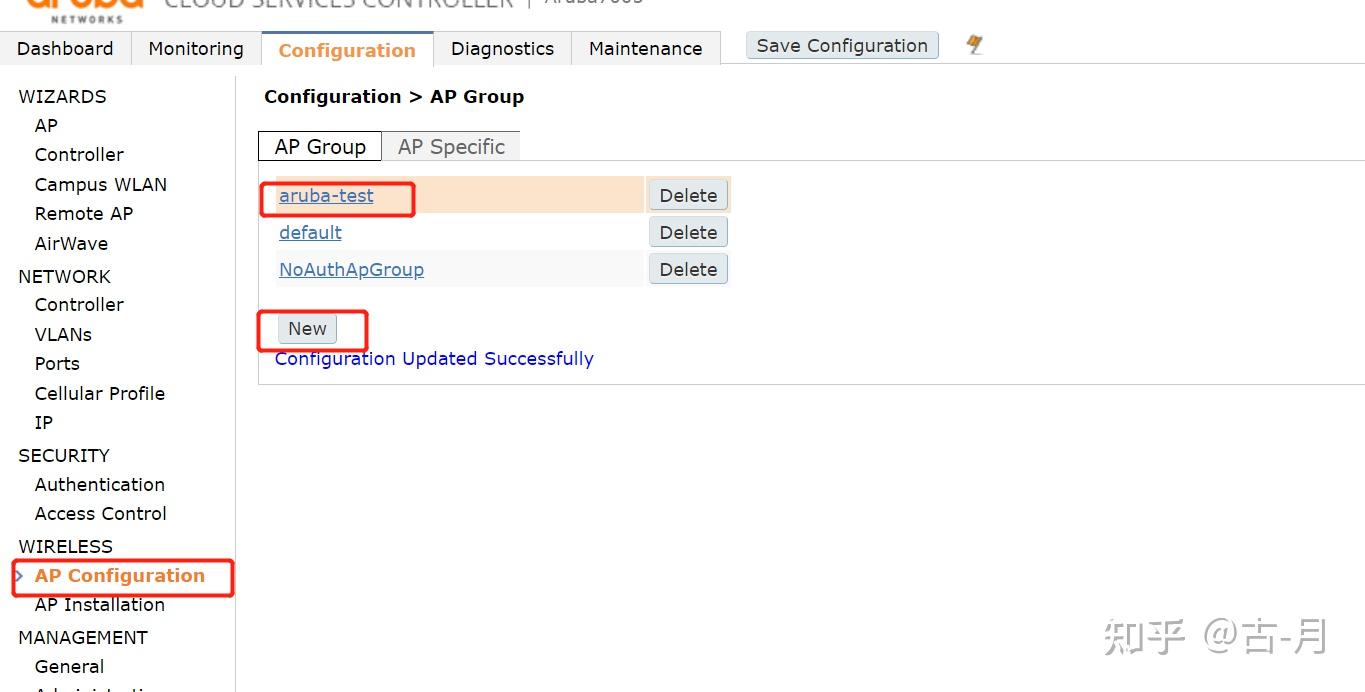Delete the NoAuthApGroup entry
This screenshot has width=1365, height=692.
[x=688, y=270]
